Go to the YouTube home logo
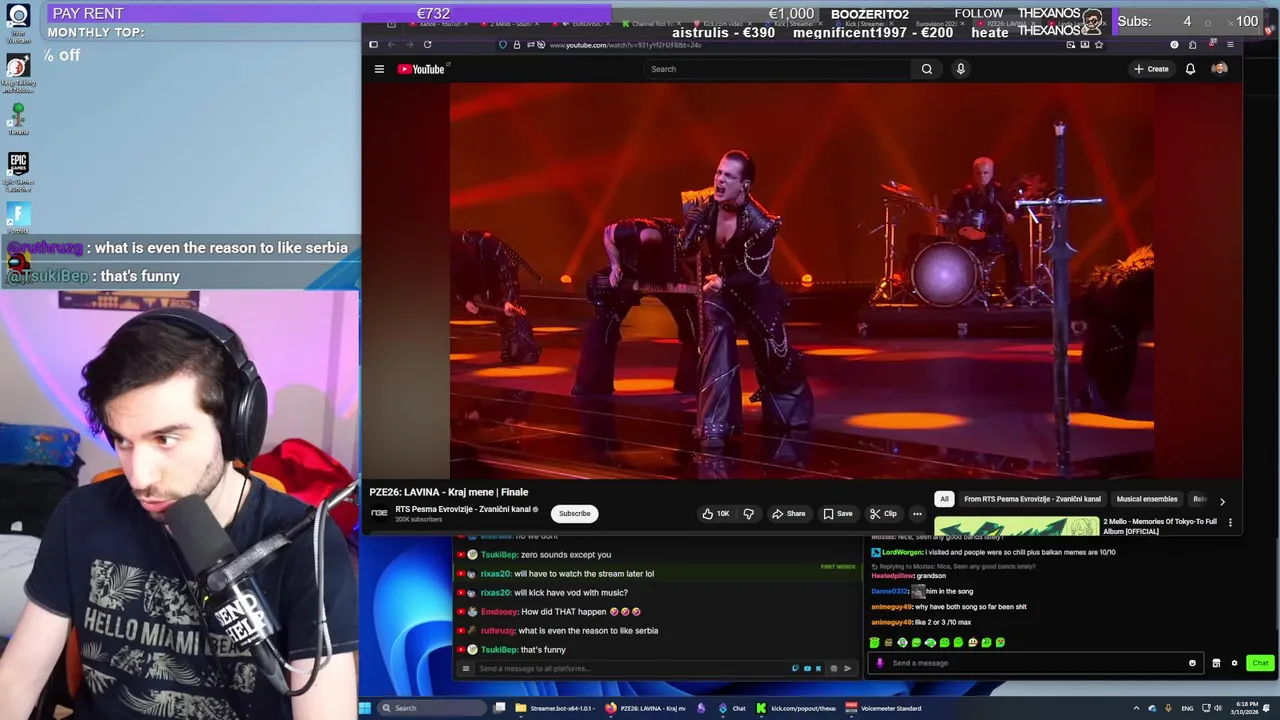 [420, 69]
